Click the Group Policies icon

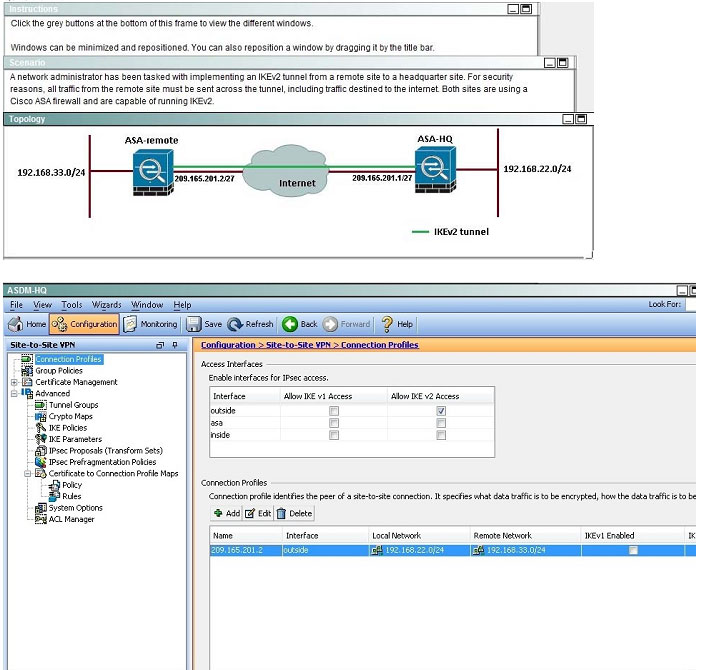[x=27, y=371]
